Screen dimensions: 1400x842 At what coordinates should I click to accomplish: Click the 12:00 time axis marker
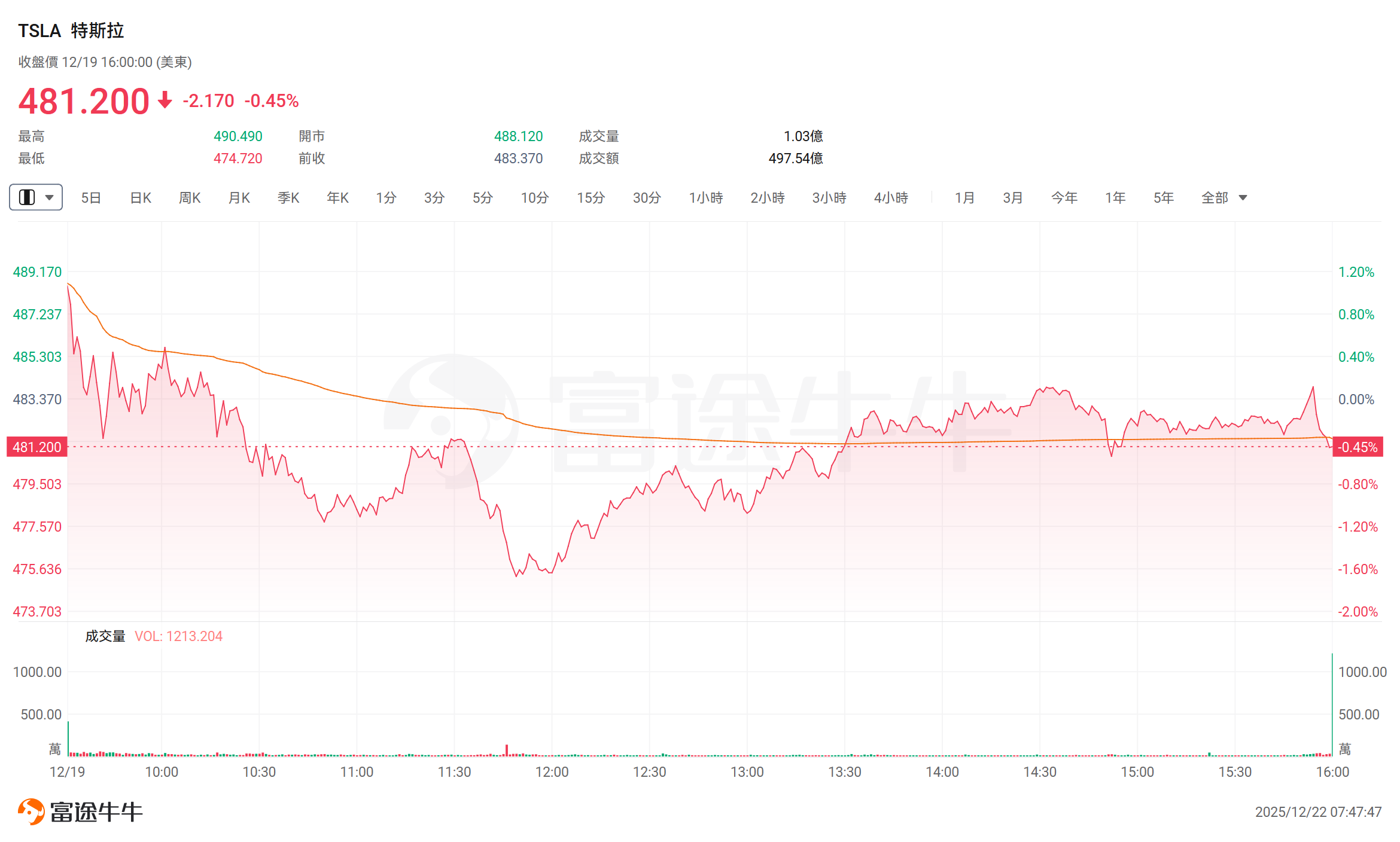point(552,771)
